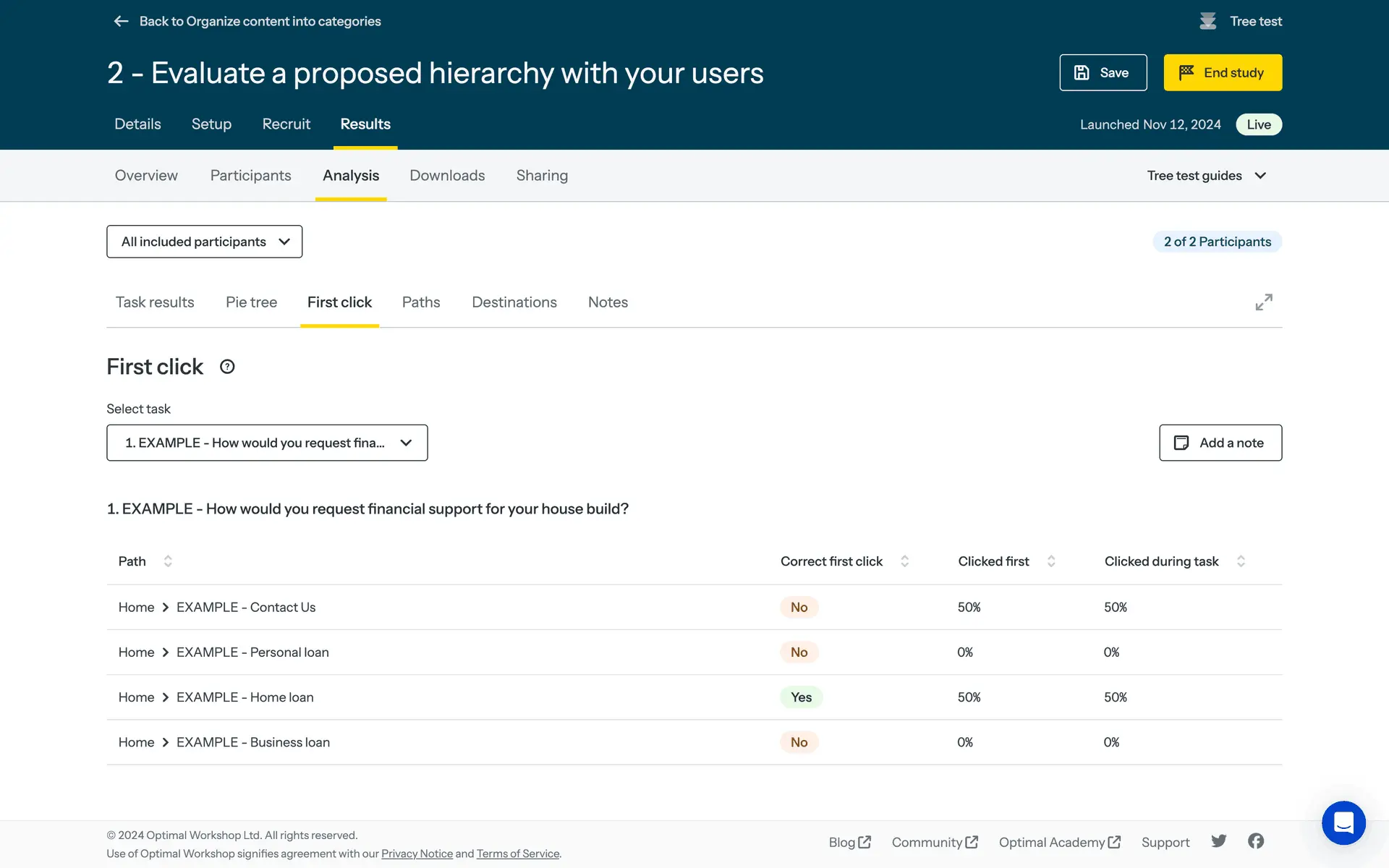Screen dimensions: 1389x868
Task: Sort by Clicked first column
Action: pos(1051,561)
